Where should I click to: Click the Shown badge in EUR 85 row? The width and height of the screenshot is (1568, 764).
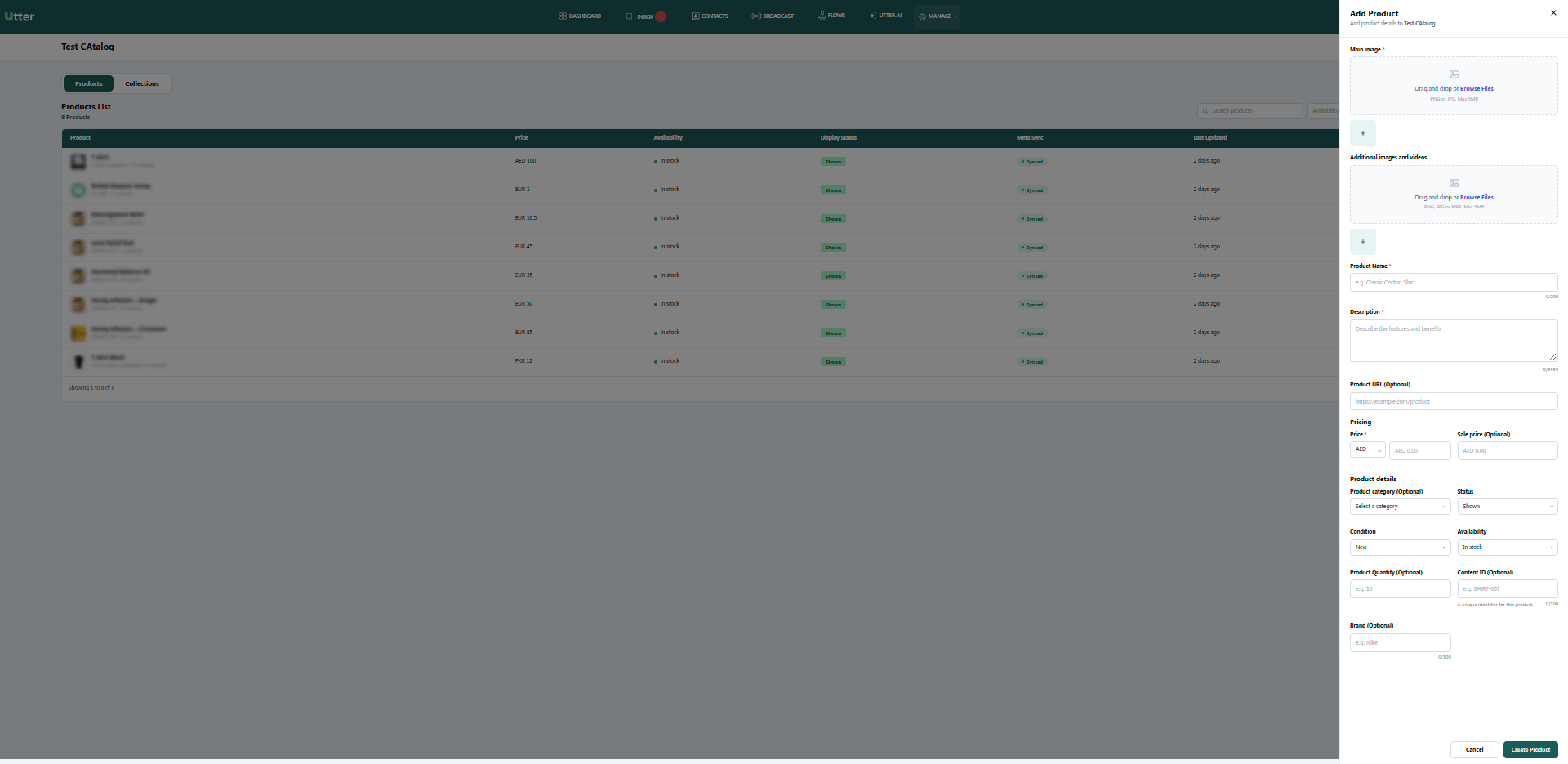coord(833,333)
